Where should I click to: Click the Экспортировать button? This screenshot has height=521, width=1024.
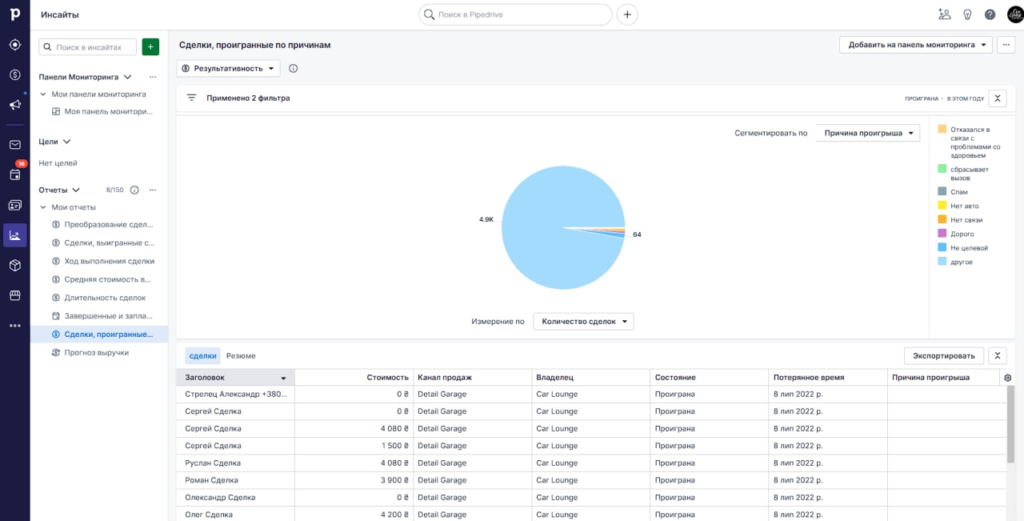944,356
